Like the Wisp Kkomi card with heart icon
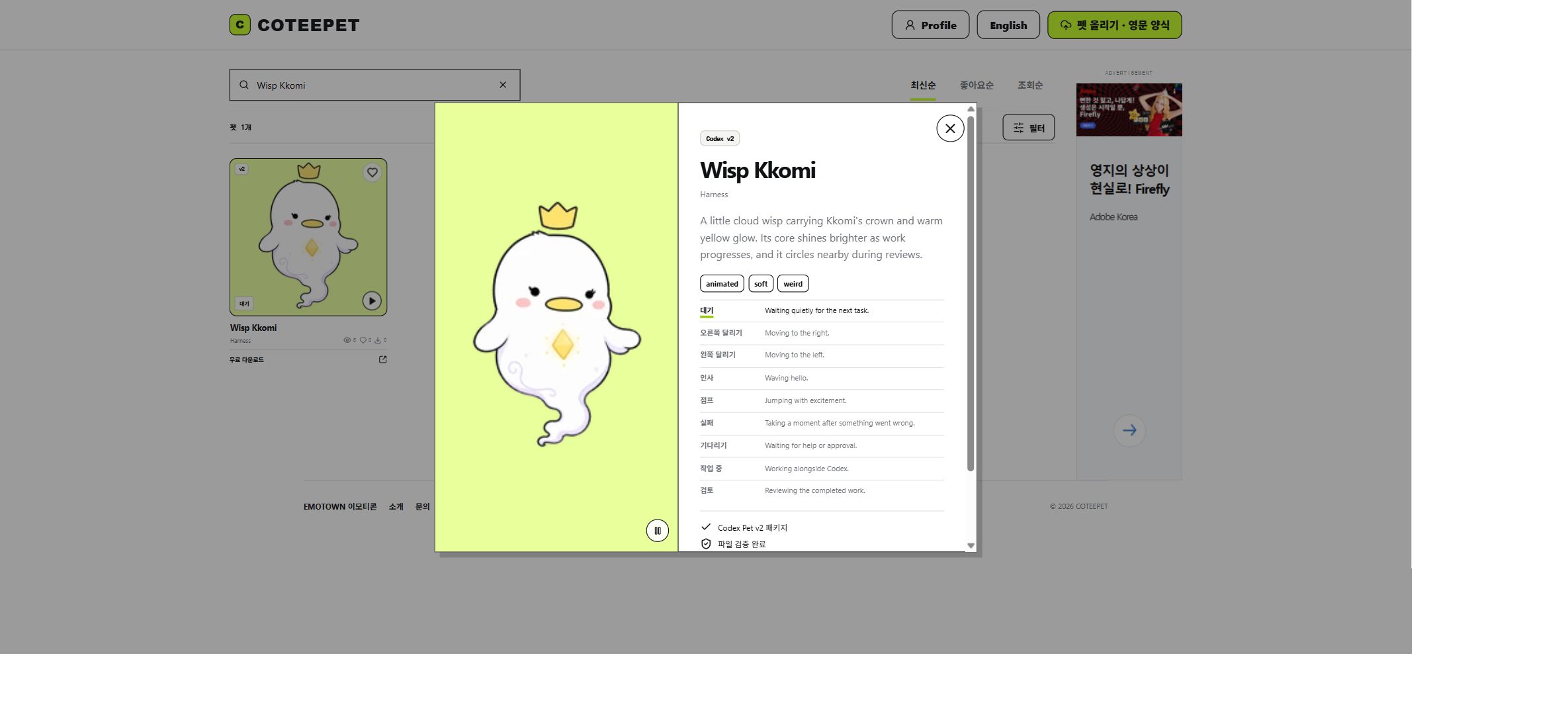Viewport: 1568px width, 726px height. tap(372, 172)
